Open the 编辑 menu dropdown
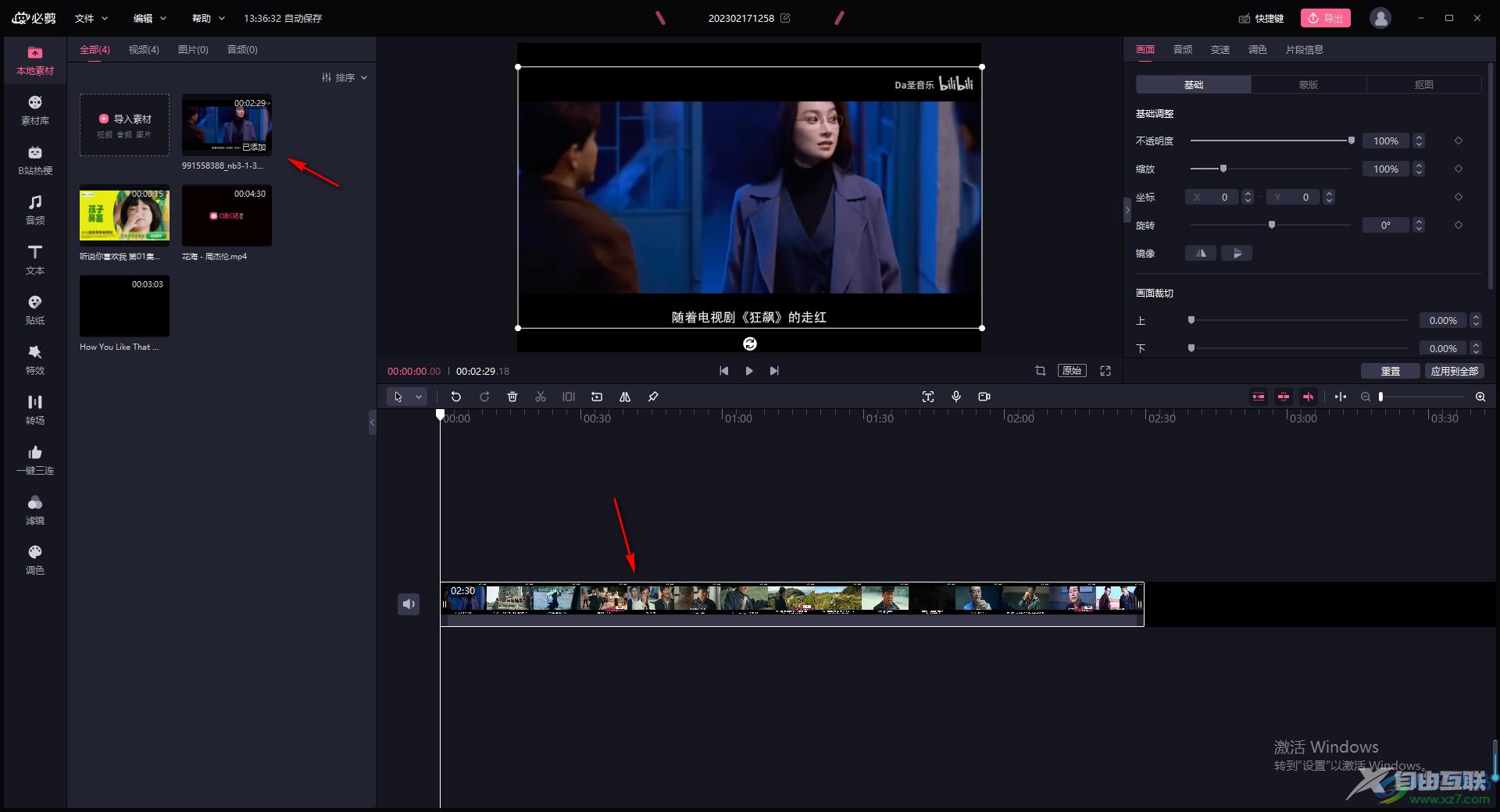1500x812 pixels. 150,18
